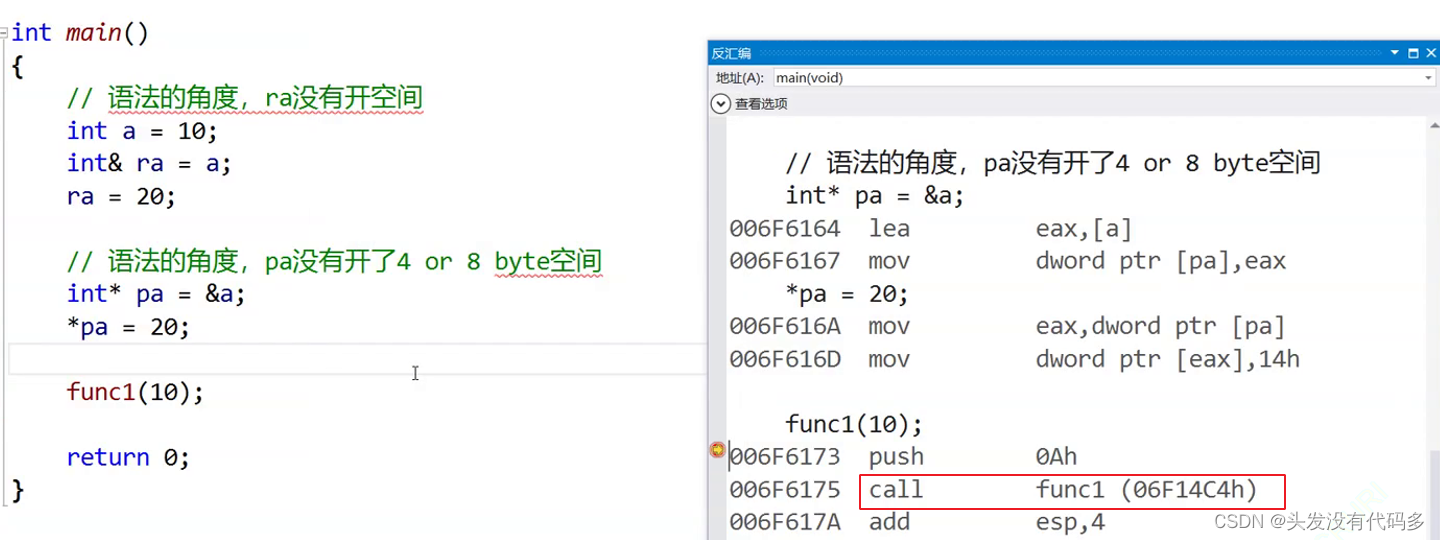The image size is (1440, 540).
Task: Click operand '0Ah' of push
Action: pyautogui.click(x=1057, y=457)
